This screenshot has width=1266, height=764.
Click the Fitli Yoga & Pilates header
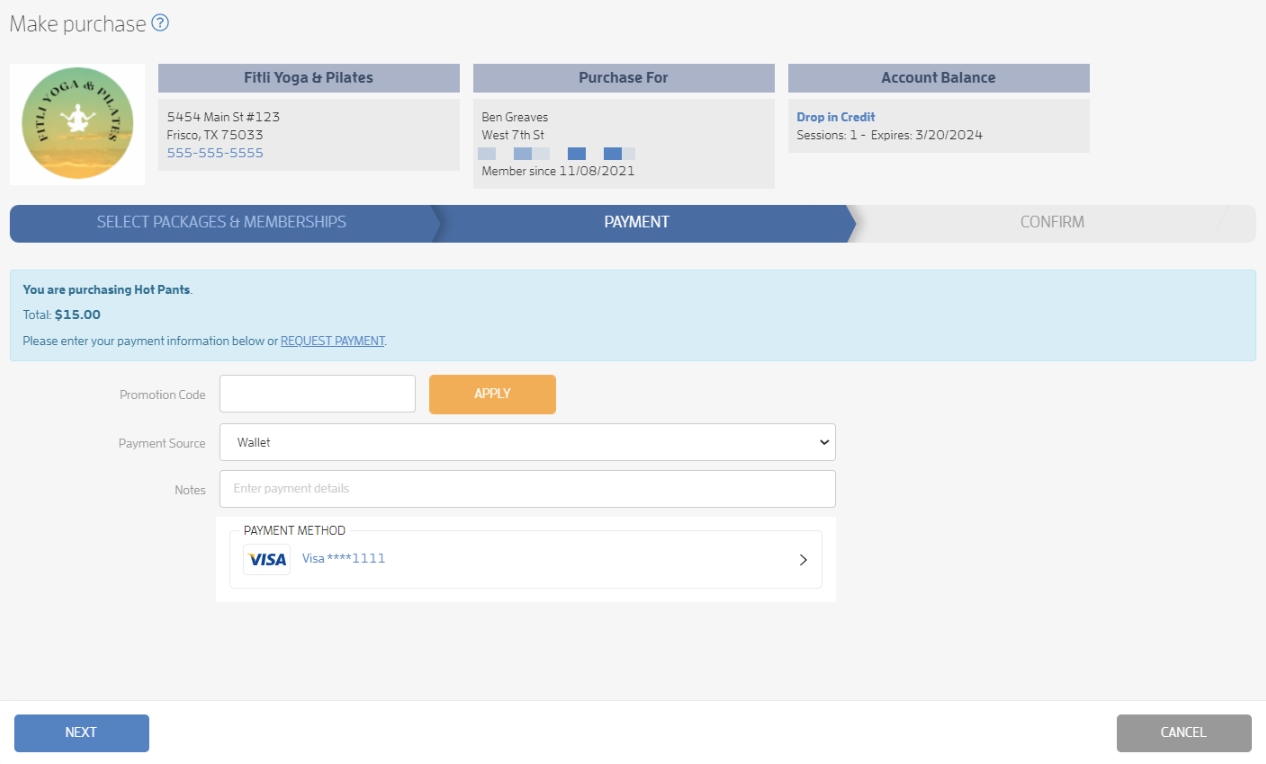point(309,78)
